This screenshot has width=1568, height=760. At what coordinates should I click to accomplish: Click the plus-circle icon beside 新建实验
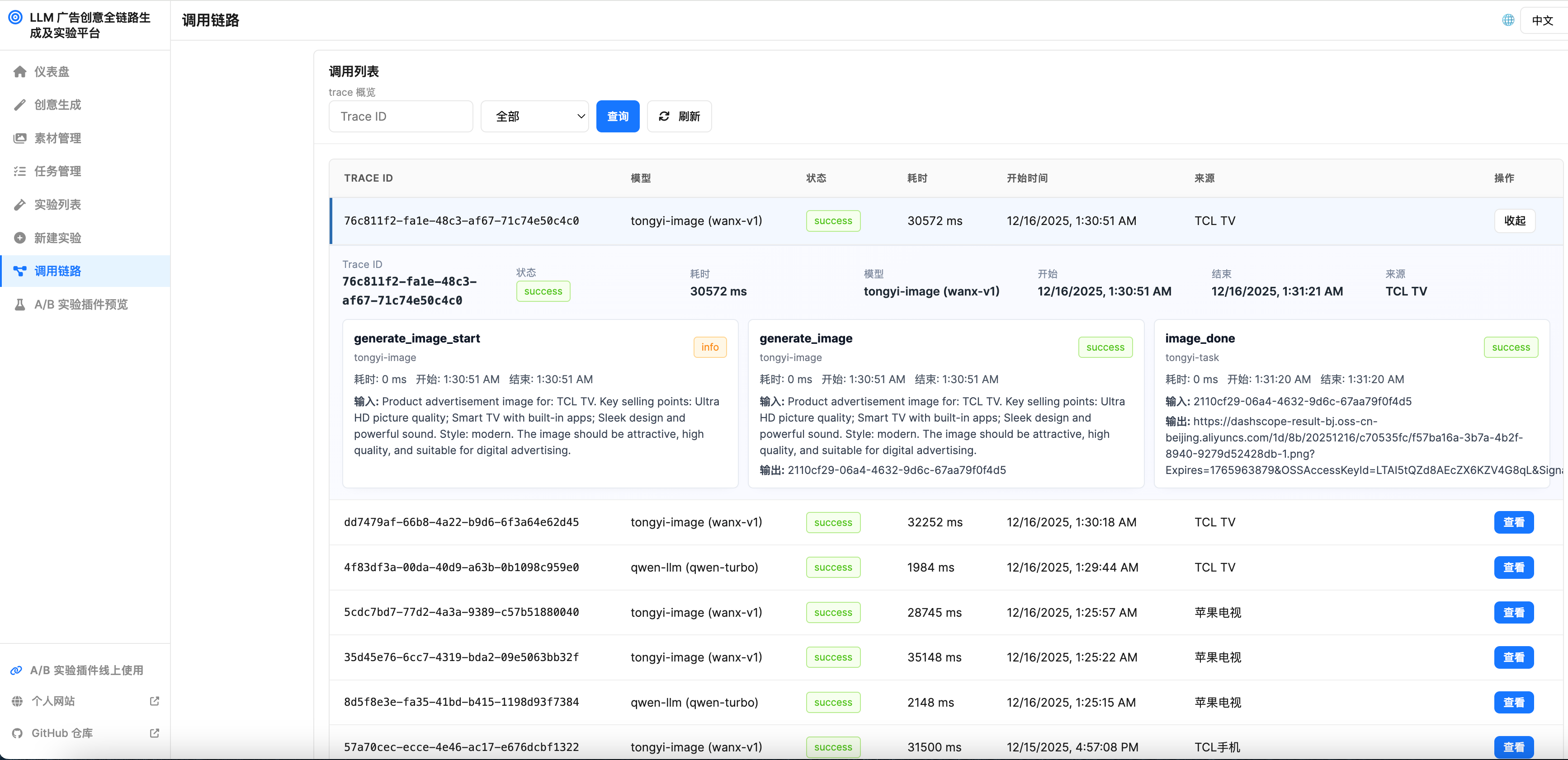[x=20, y=238]
